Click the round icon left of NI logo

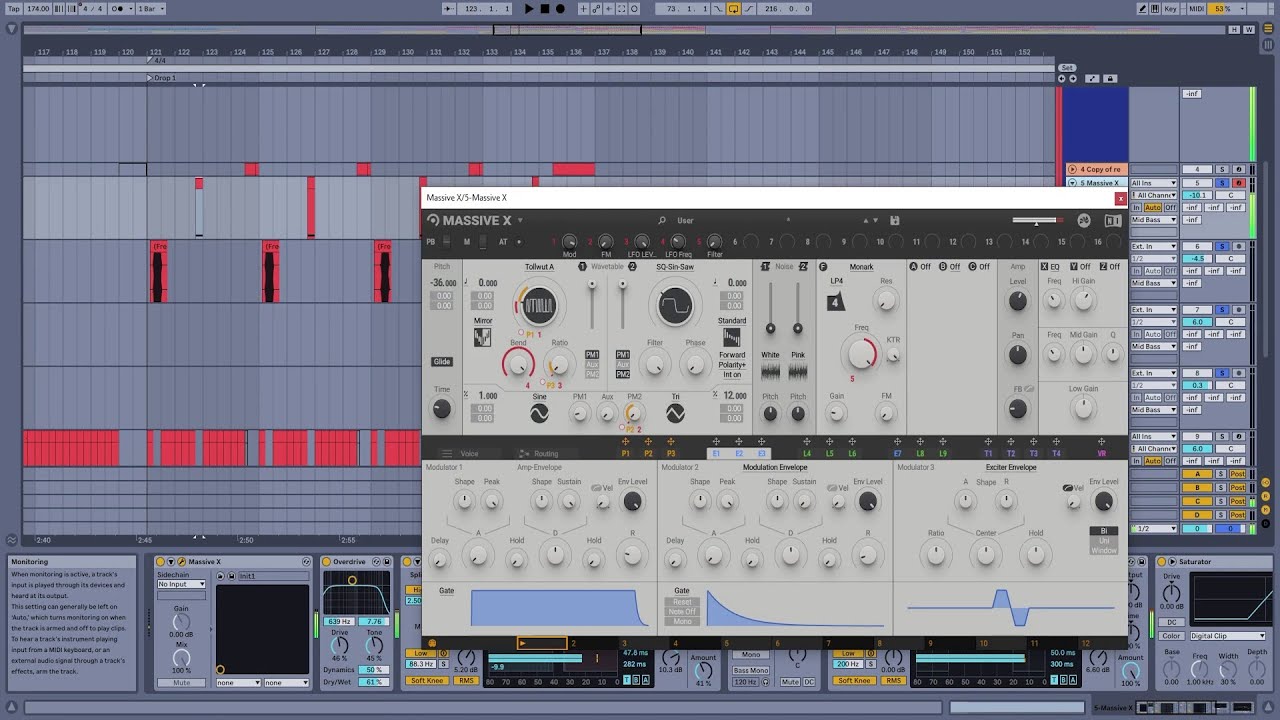pyautogui.click(x=1084, y=220)
